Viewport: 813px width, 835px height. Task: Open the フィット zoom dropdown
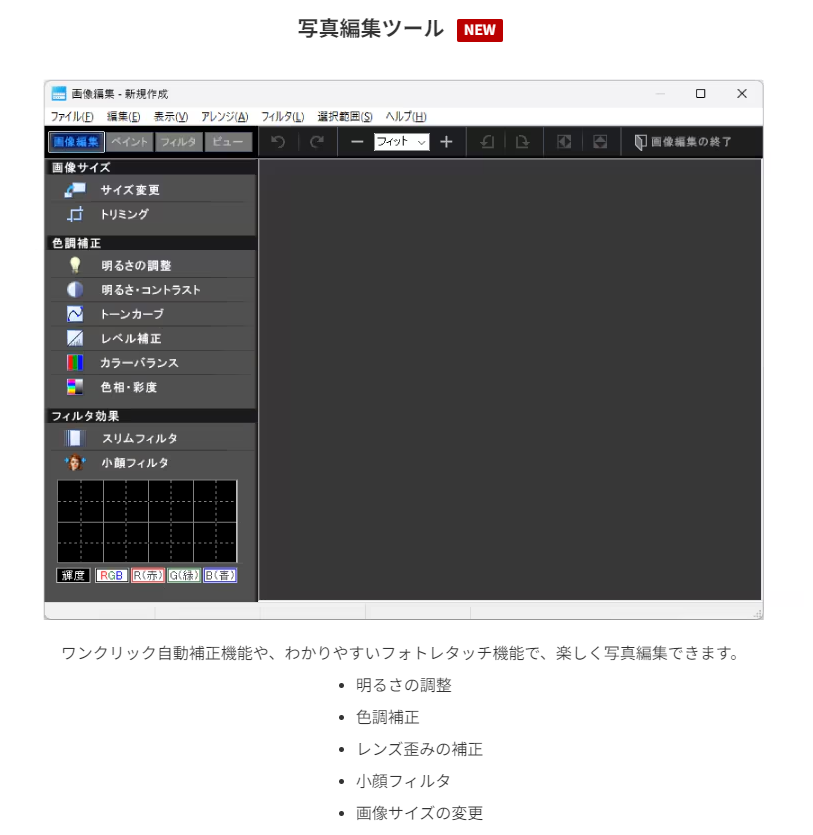click(x=402, y=142)
